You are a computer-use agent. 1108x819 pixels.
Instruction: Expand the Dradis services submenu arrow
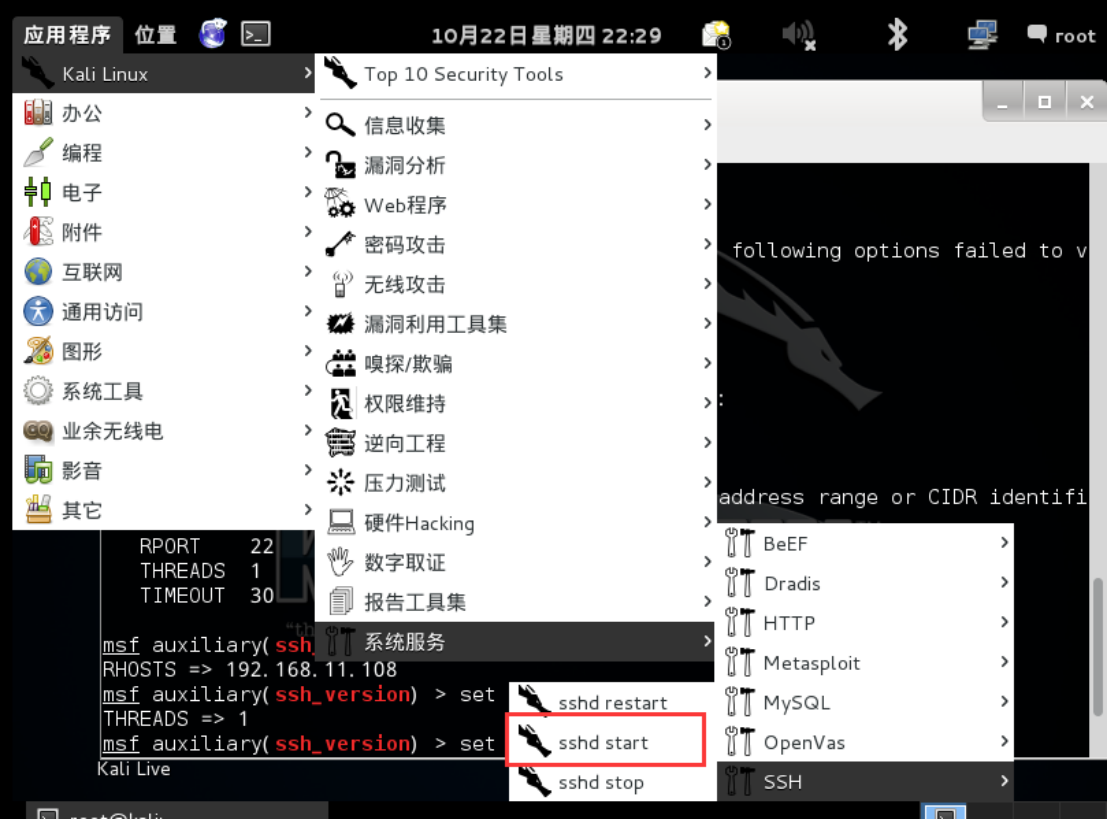pos(1004,582)
